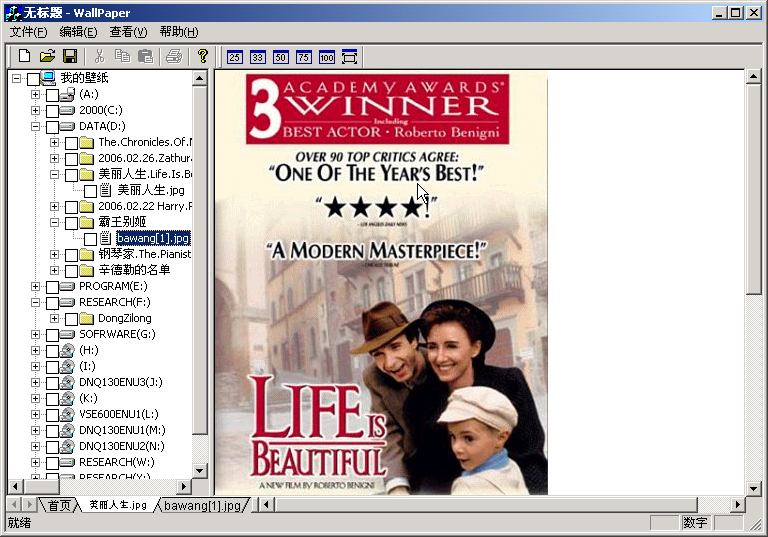Click the 霸王别姬 folder icon
This screenshot has height=537, width=768.
[x=87, y=222]
